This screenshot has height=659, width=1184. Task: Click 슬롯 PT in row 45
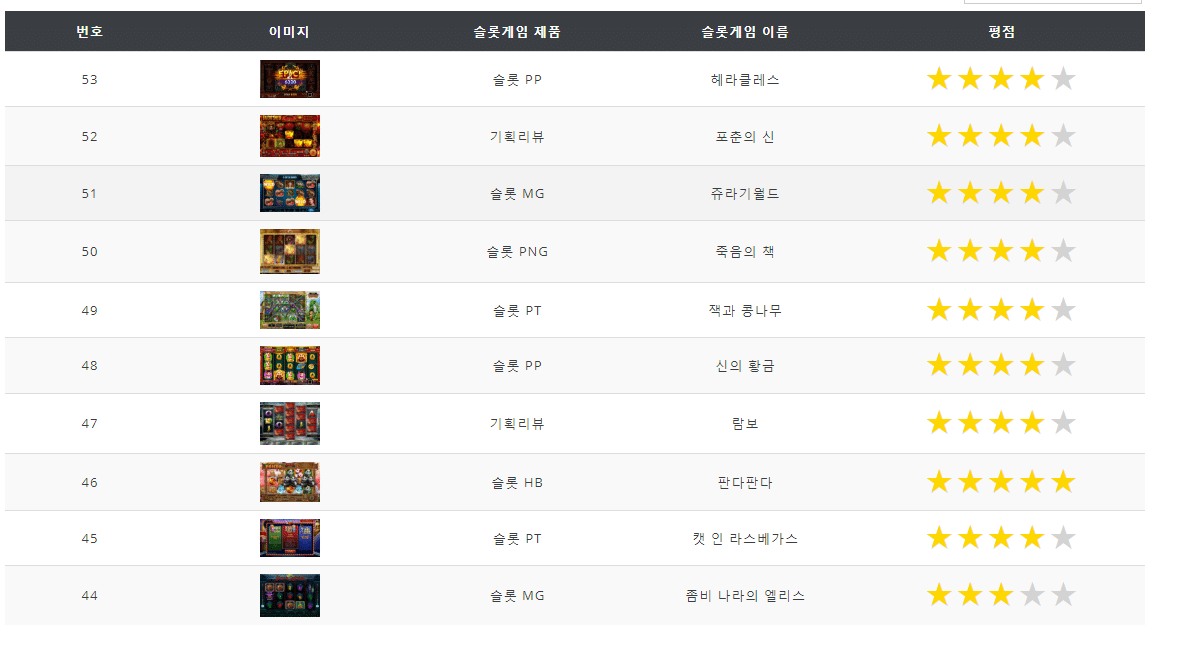coord(517,538)
